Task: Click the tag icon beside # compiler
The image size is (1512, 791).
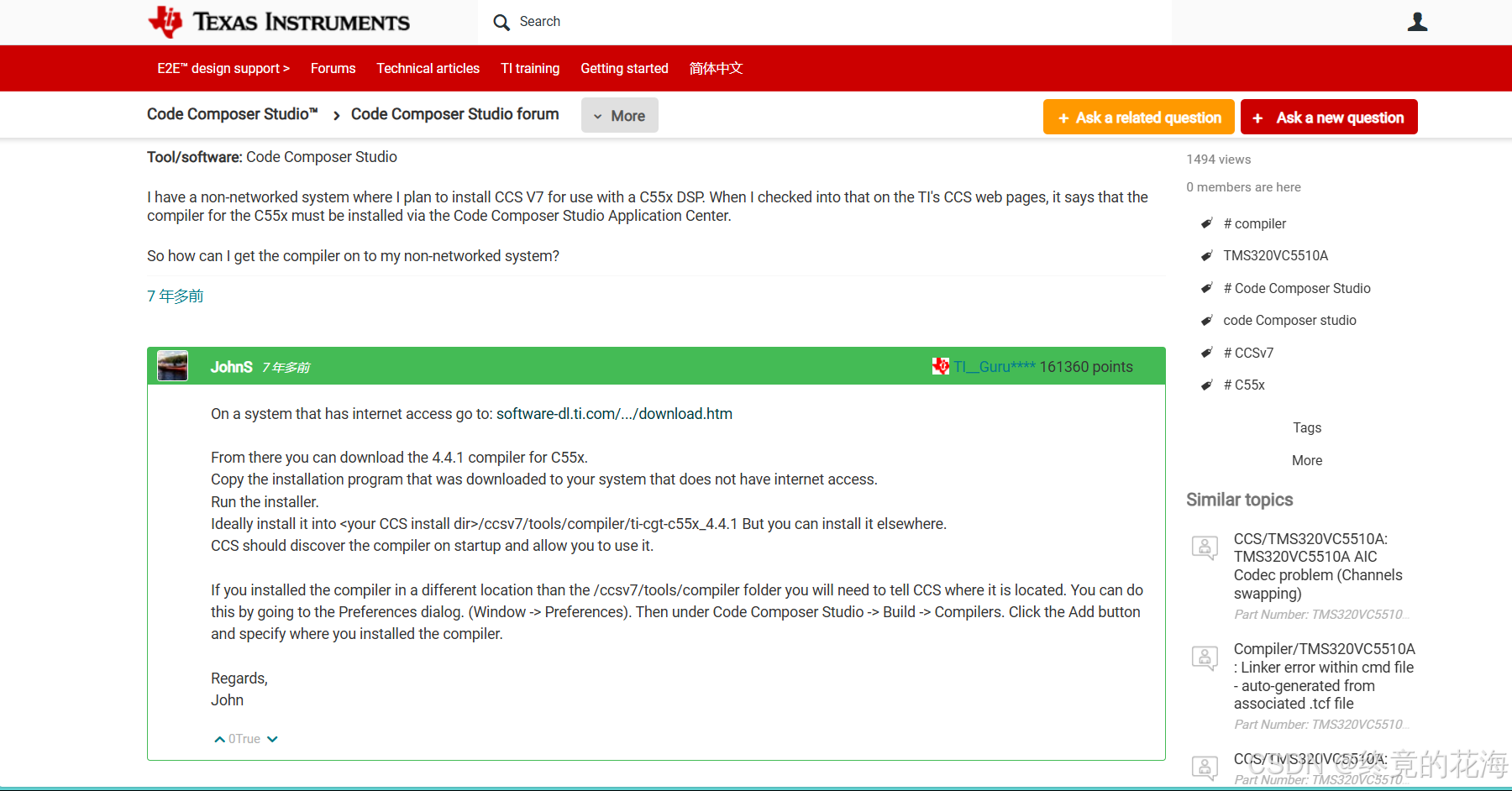Action: tap(1206, 223)
